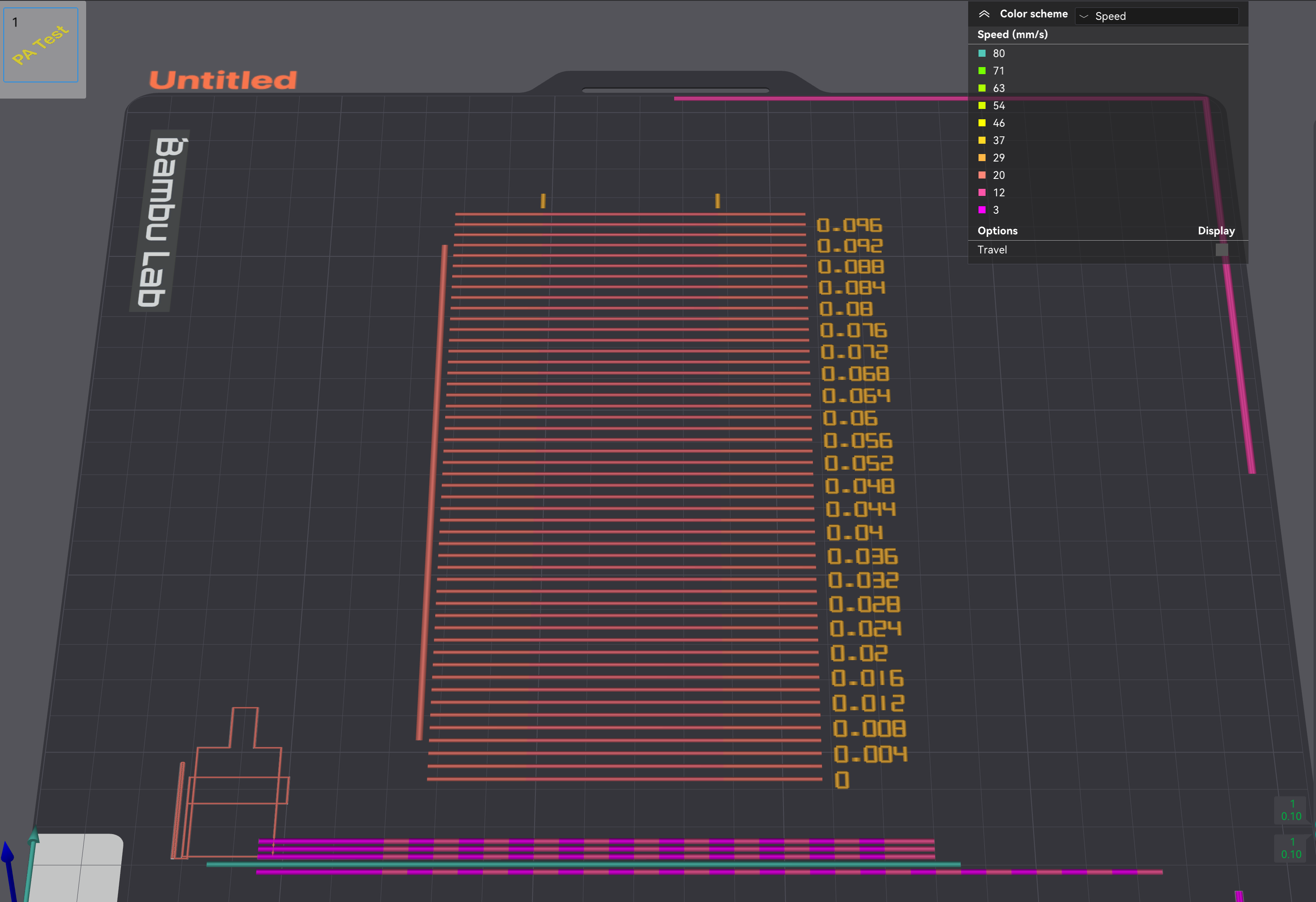This screenshot has width=1316, height=902.
Task: Enable travel moves visibility under Options
Action: [x=1221, y=249]
